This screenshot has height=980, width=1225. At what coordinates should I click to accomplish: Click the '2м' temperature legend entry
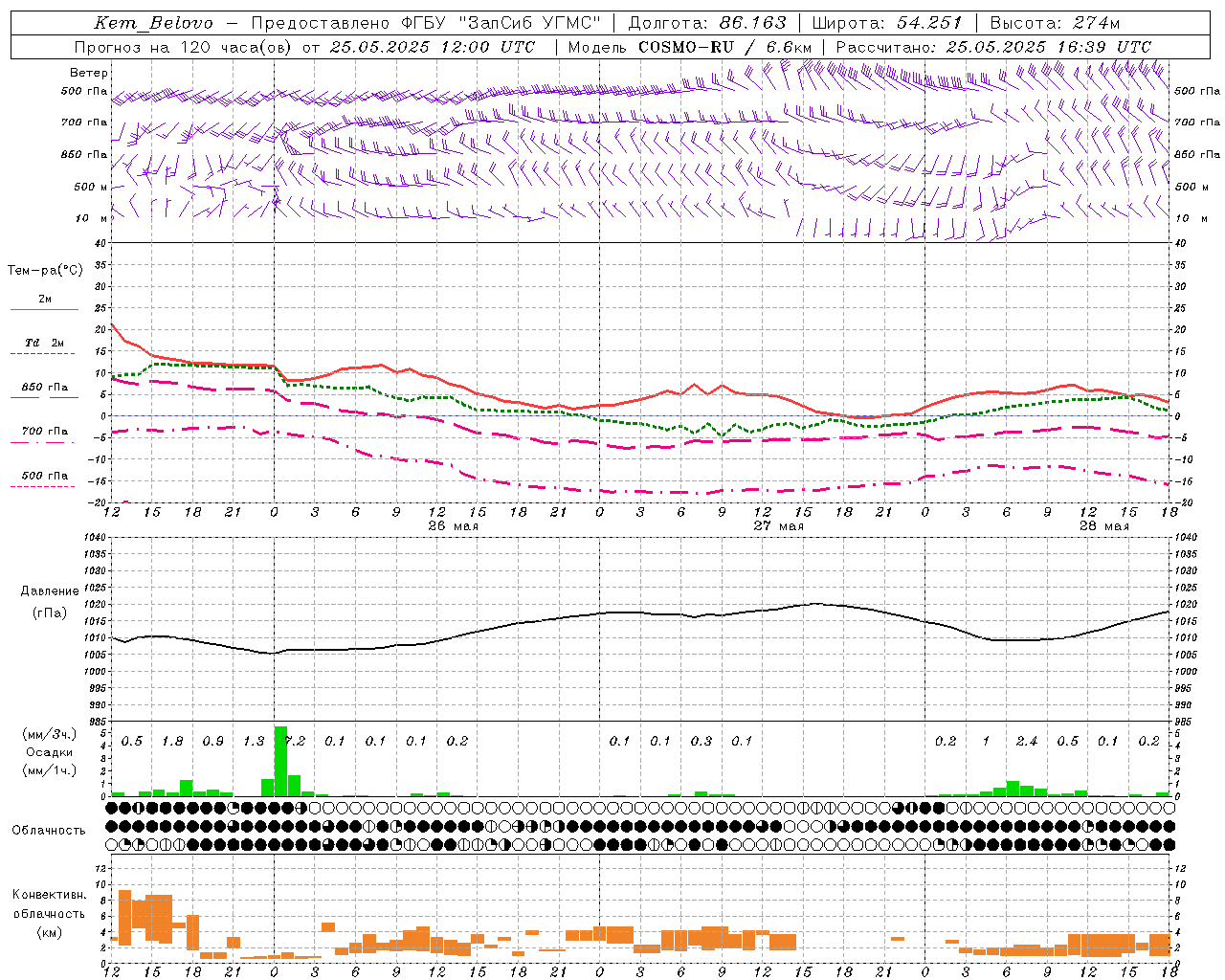45,300
